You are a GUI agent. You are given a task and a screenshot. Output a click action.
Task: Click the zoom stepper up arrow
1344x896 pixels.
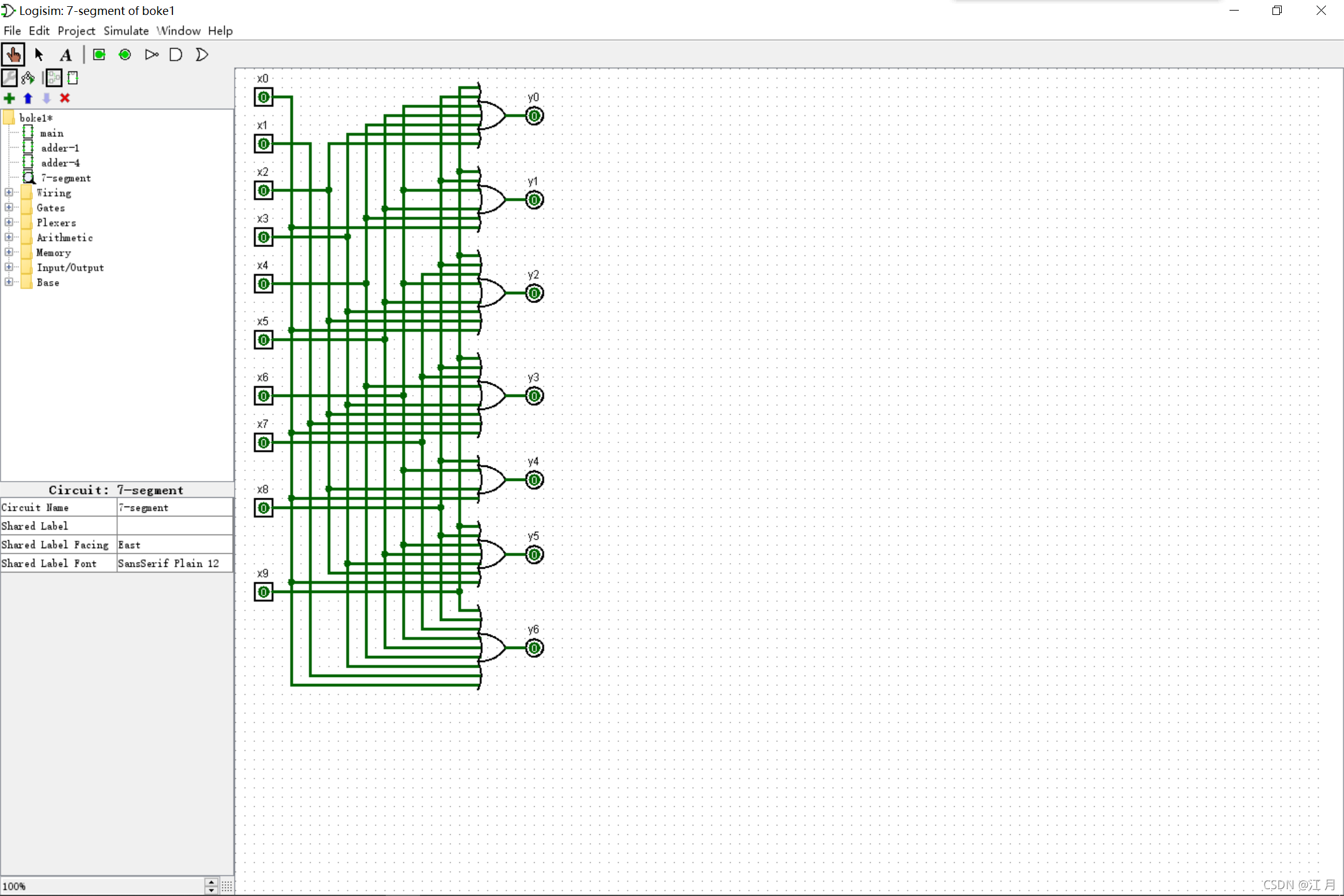[x=212, y=882]
